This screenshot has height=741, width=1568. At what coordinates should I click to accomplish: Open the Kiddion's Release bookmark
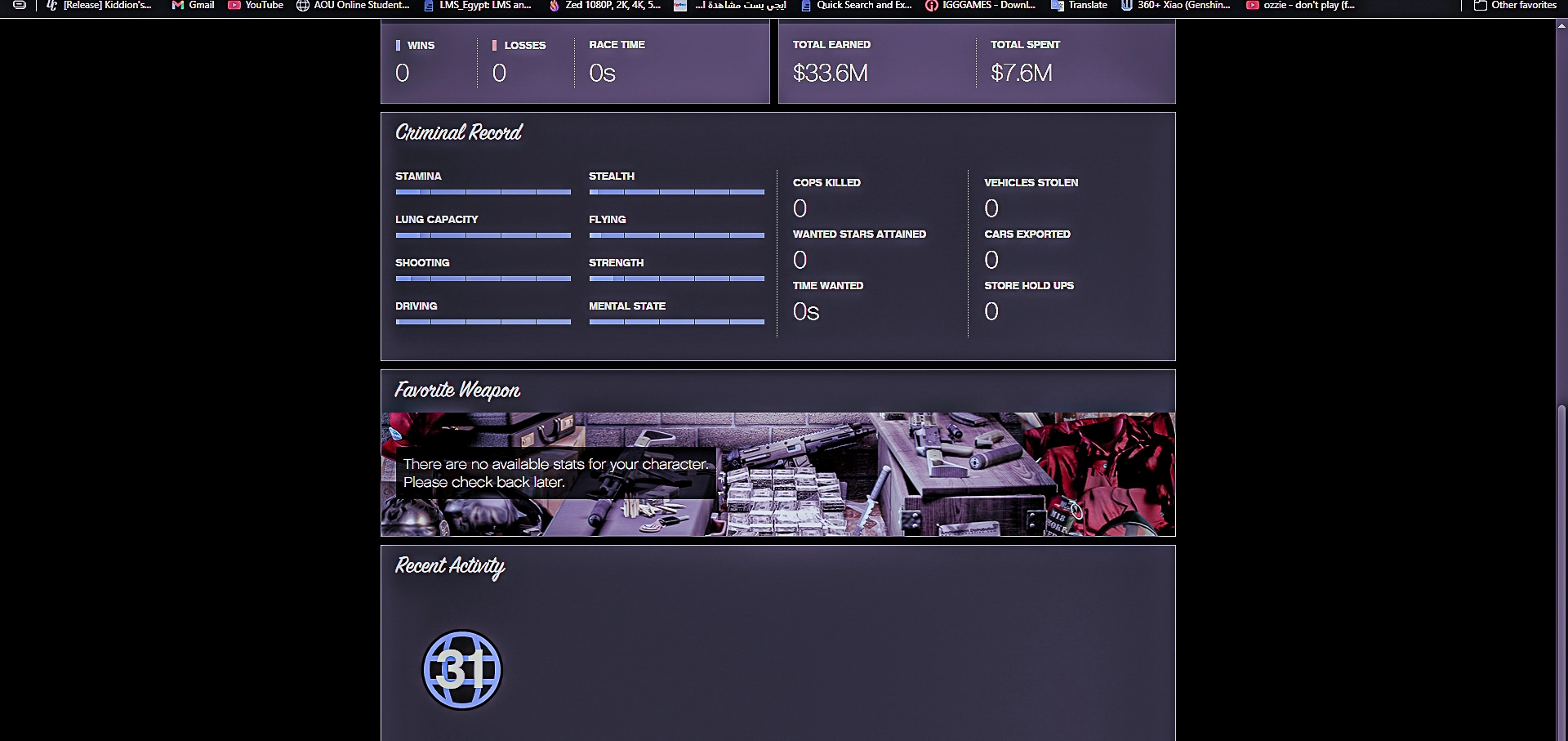pos(99,5)
